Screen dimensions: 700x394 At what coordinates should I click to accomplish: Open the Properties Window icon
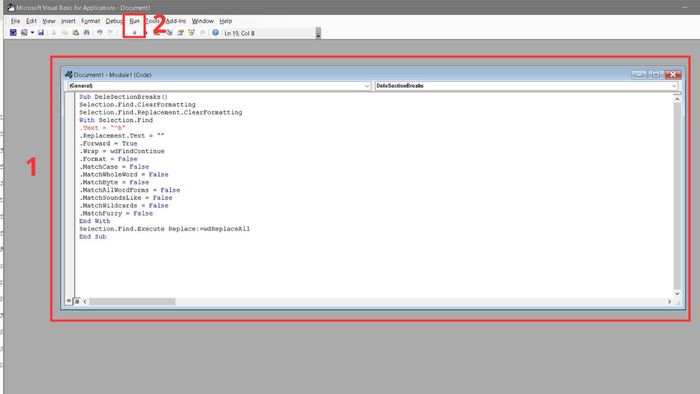(x=180, y=33)
